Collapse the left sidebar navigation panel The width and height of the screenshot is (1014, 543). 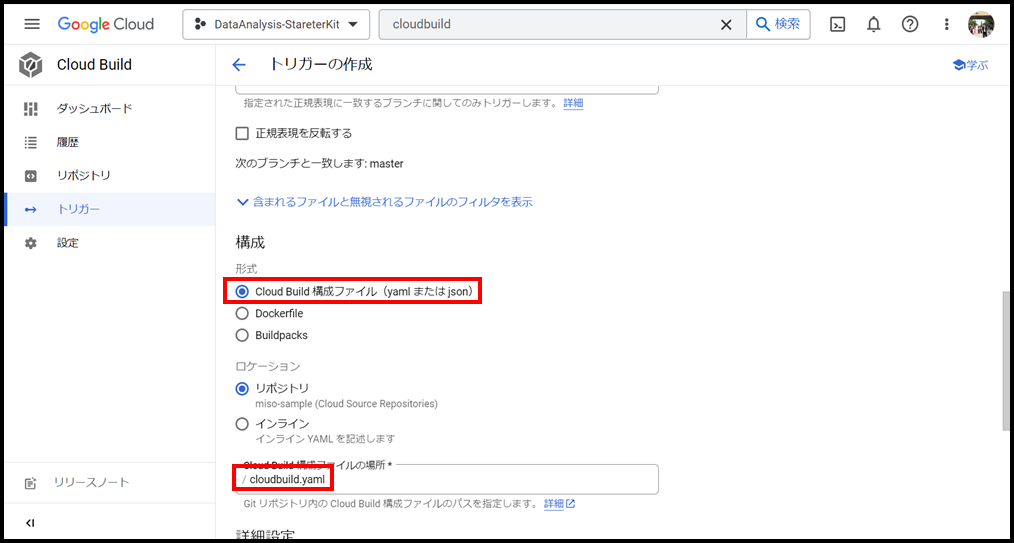click(30, 523)
